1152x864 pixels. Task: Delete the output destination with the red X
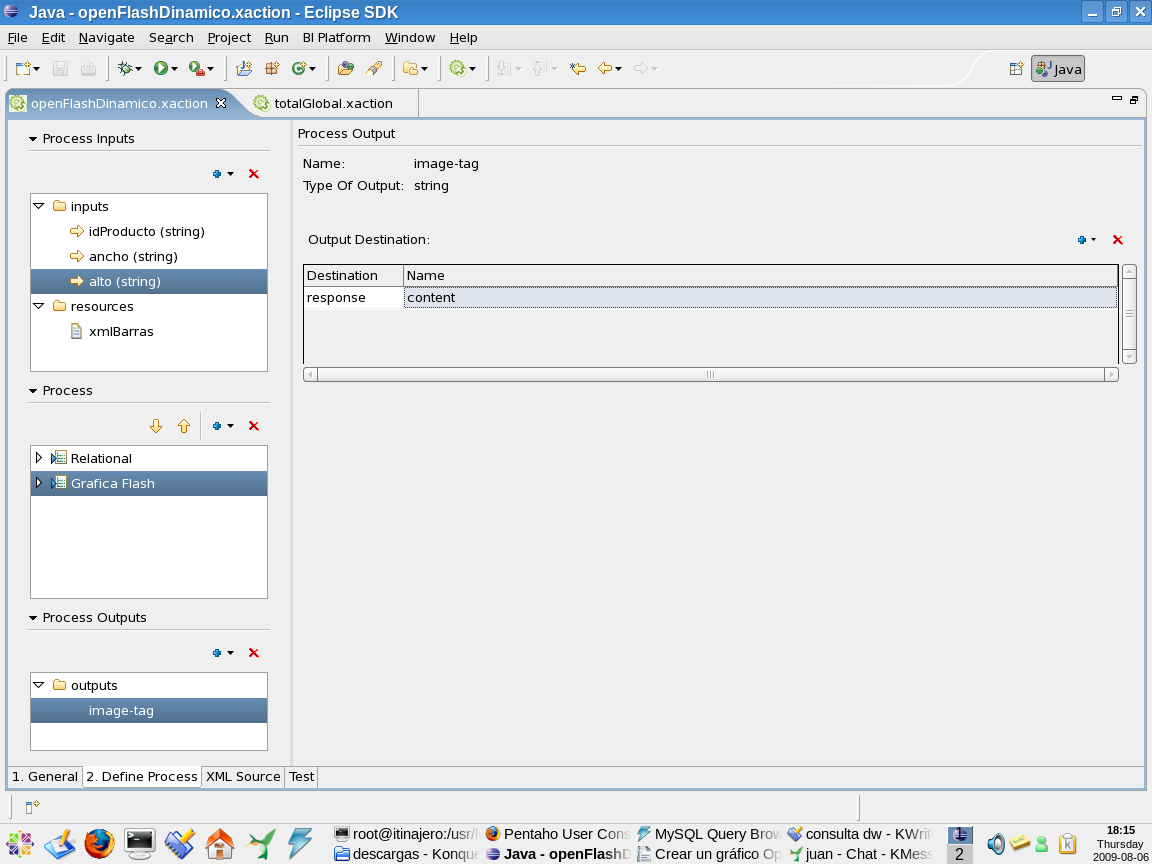point(1117,240)
